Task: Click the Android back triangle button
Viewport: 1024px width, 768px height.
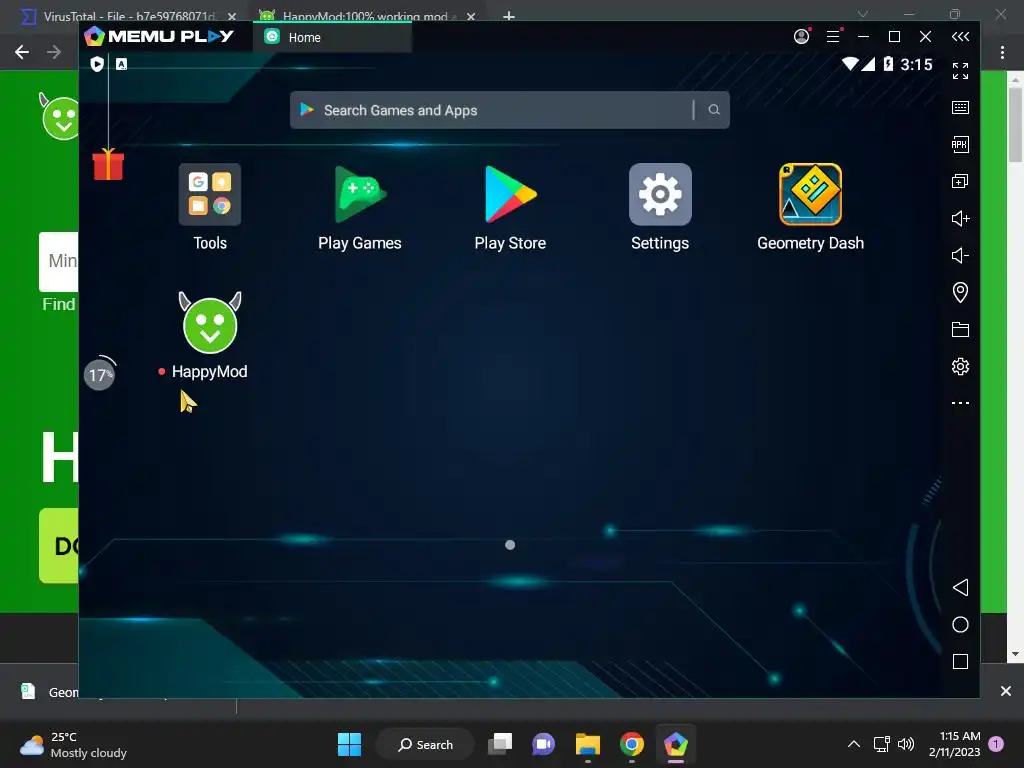Action: [x=960, y=588]
